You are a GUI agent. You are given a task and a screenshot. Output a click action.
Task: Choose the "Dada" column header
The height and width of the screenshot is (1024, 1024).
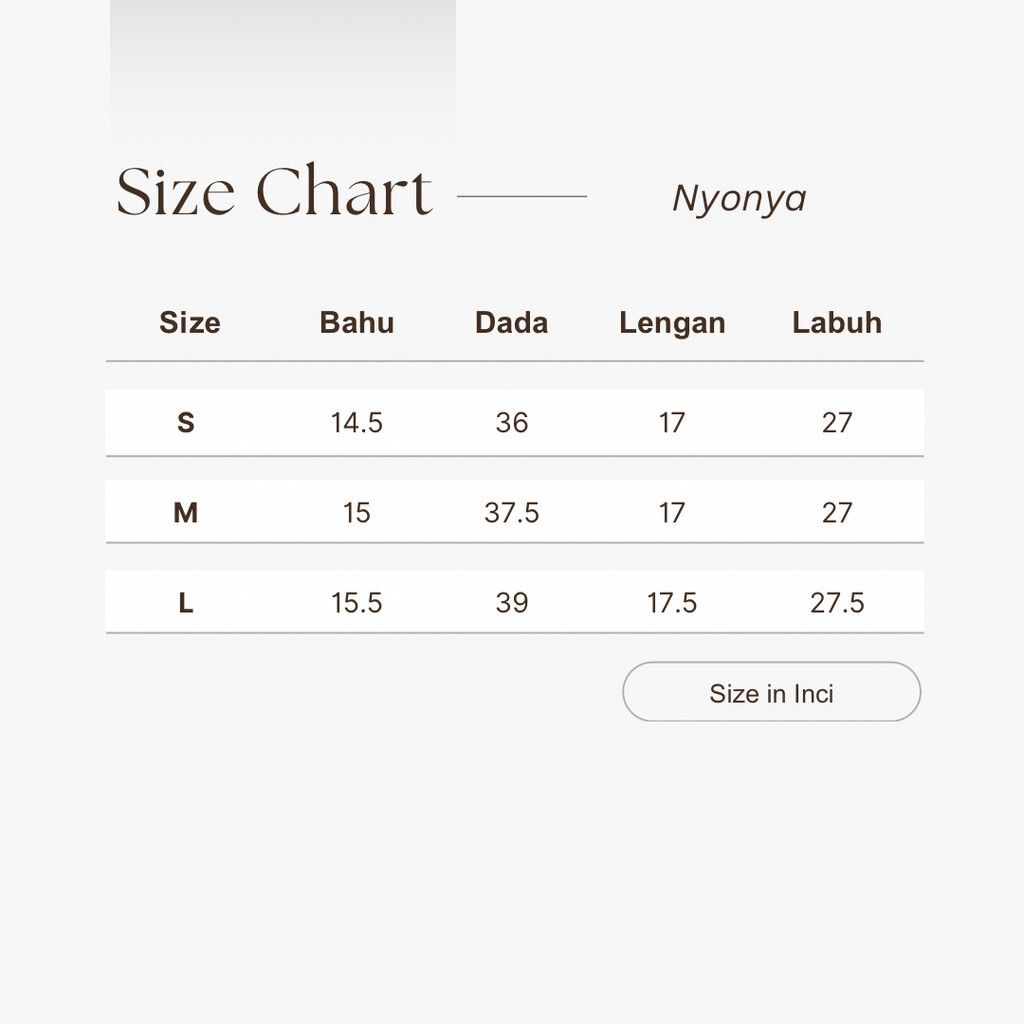[x=511, y=322]
